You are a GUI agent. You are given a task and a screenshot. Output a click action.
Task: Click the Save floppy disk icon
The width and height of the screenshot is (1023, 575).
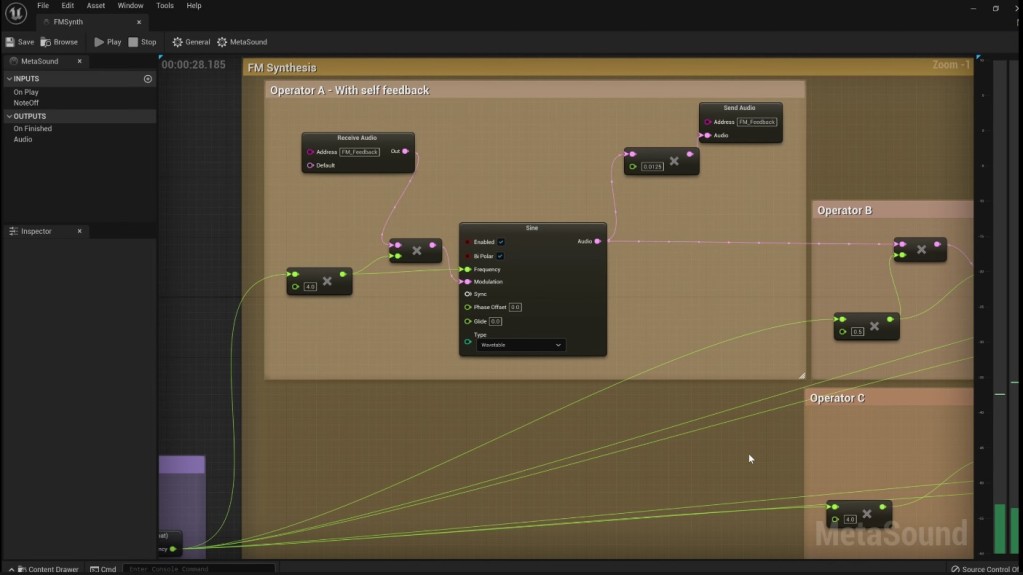[10, 42]
